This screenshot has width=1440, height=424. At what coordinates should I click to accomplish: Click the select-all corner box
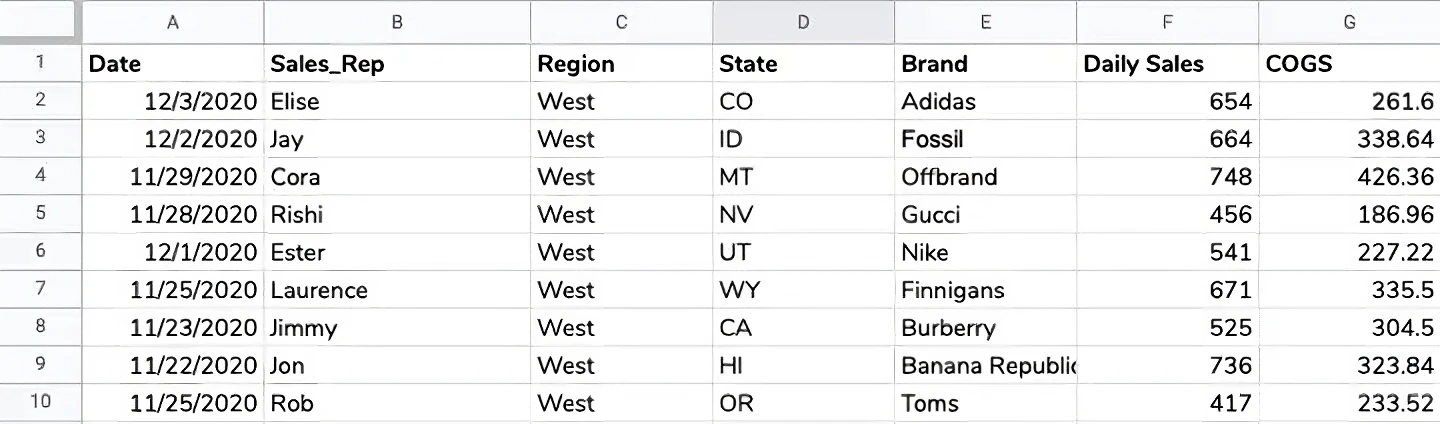coord(40,22)
